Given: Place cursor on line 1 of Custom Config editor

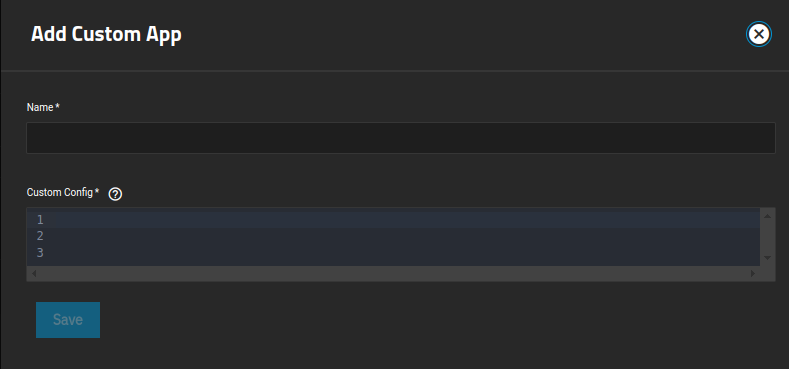Looking at the screenshot, I should pyautogui.click(x=403, y=219).
